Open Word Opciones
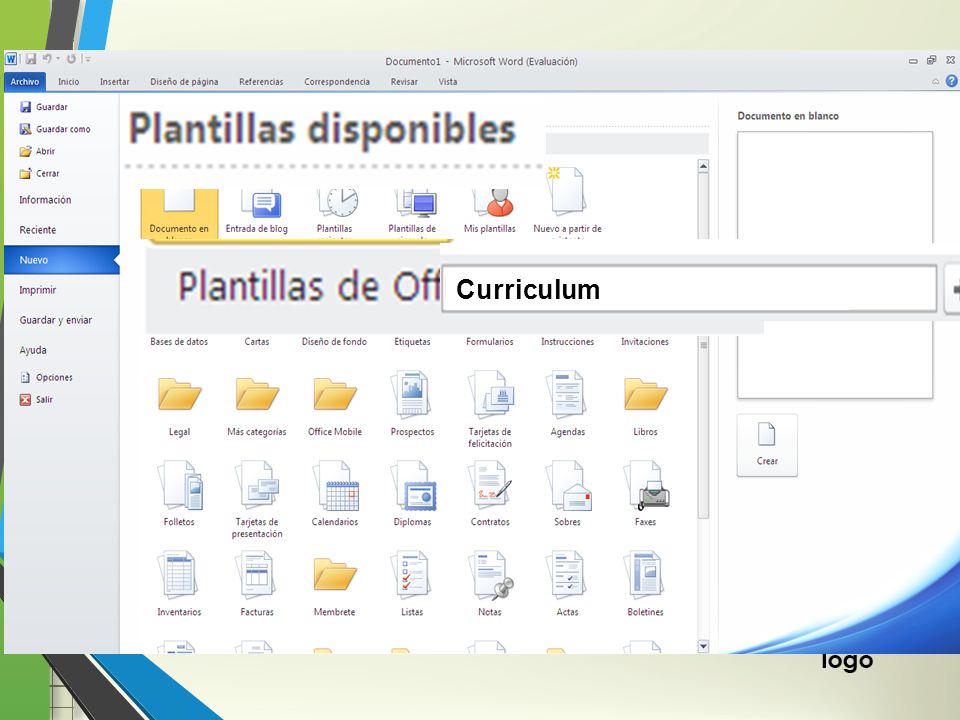 47,377
